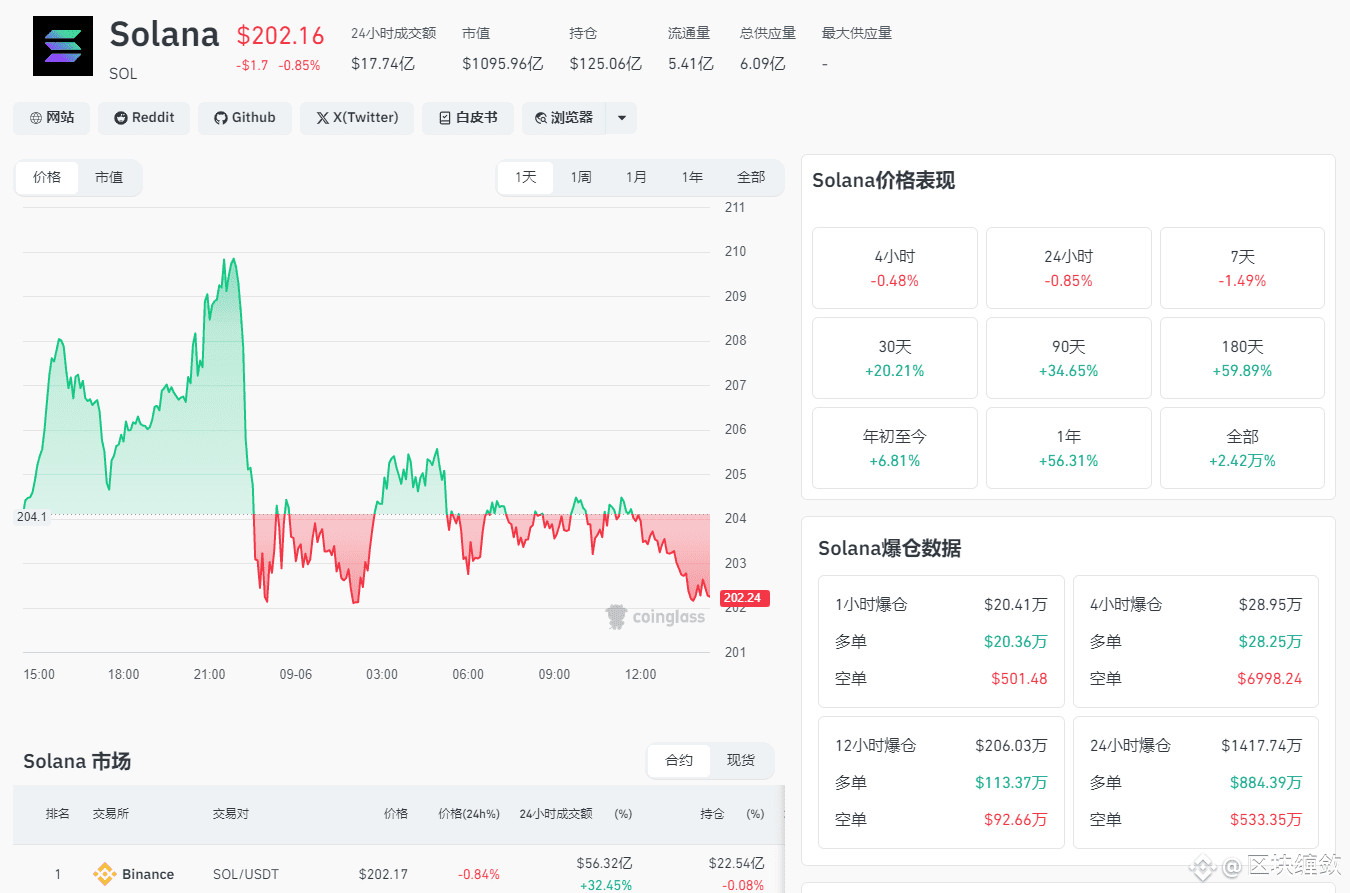The width and height of the screenshot is (1350, 893).
Task: Click the 全部 +2.42万% performance card
Action: click(1242, 448)
